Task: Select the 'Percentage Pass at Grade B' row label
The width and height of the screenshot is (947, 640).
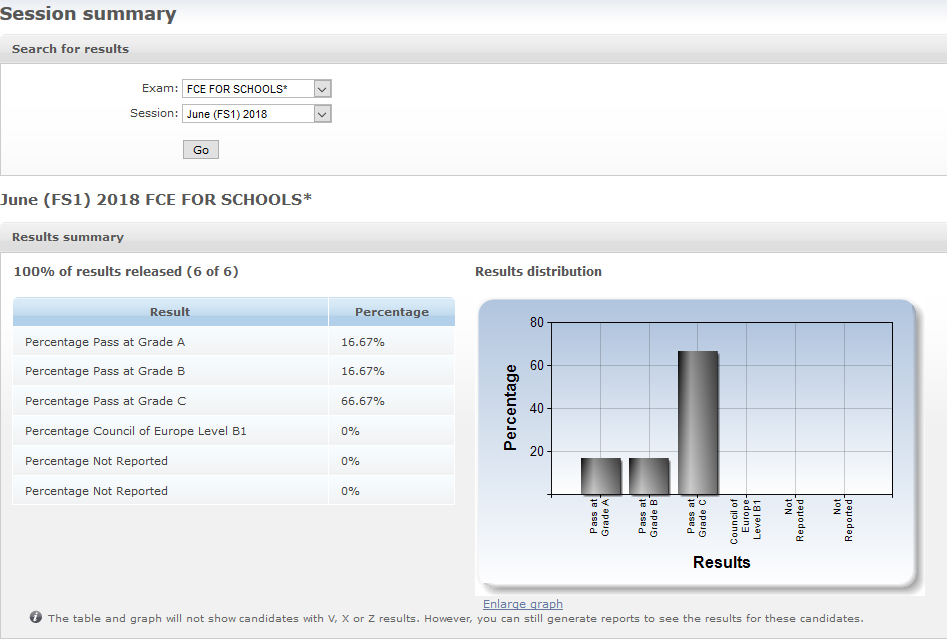Action: click(x=105, y=371)
